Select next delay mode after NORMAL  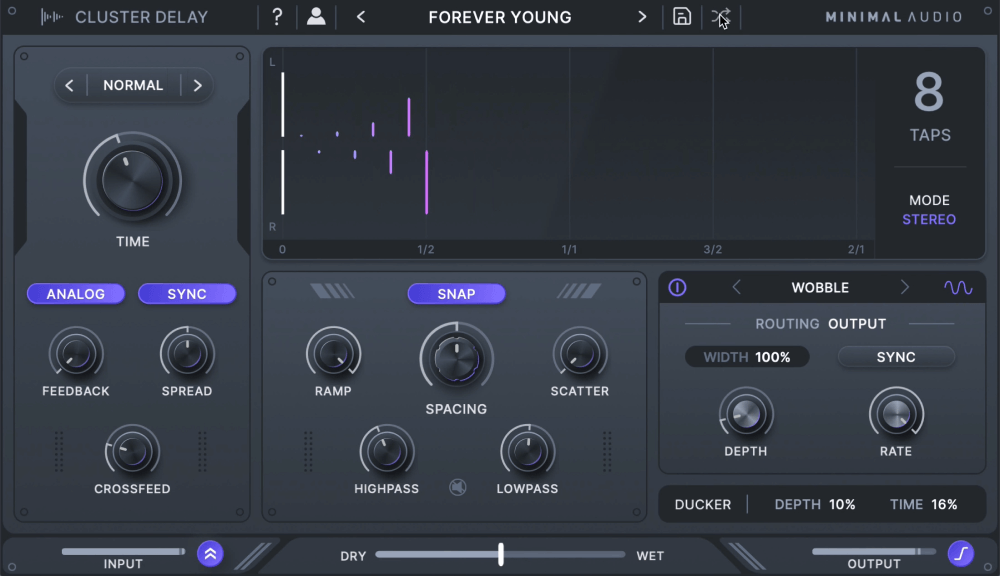coord(198,85)
